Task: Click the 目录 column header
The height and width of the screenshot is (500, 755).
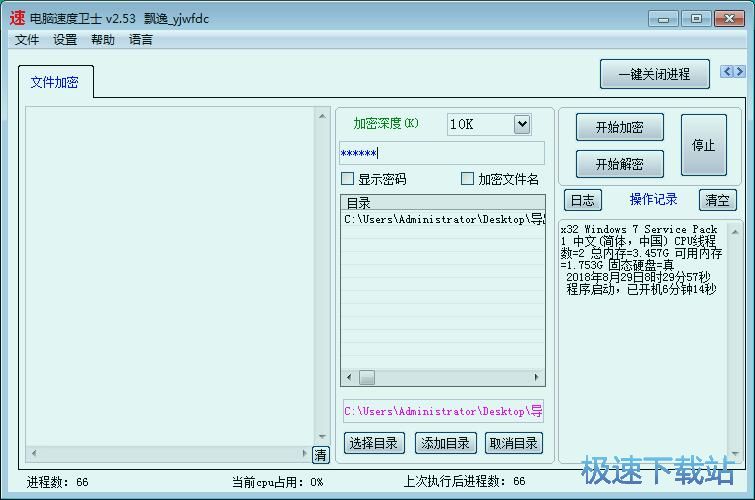Action: [x=443, y=202]
